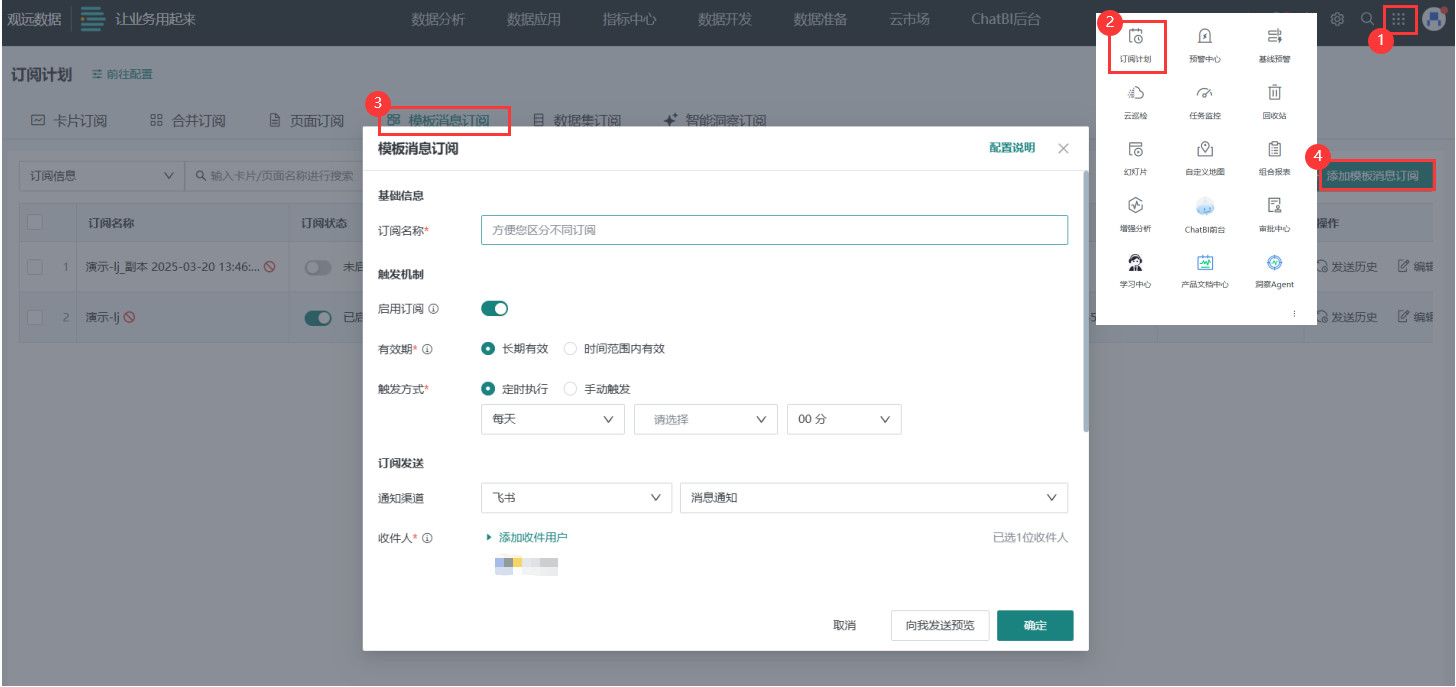Viewport: 1456px width, 687px height.
Task: Expand the 飞书 notification channel dropdown
Action: click(x=576, y=497)
